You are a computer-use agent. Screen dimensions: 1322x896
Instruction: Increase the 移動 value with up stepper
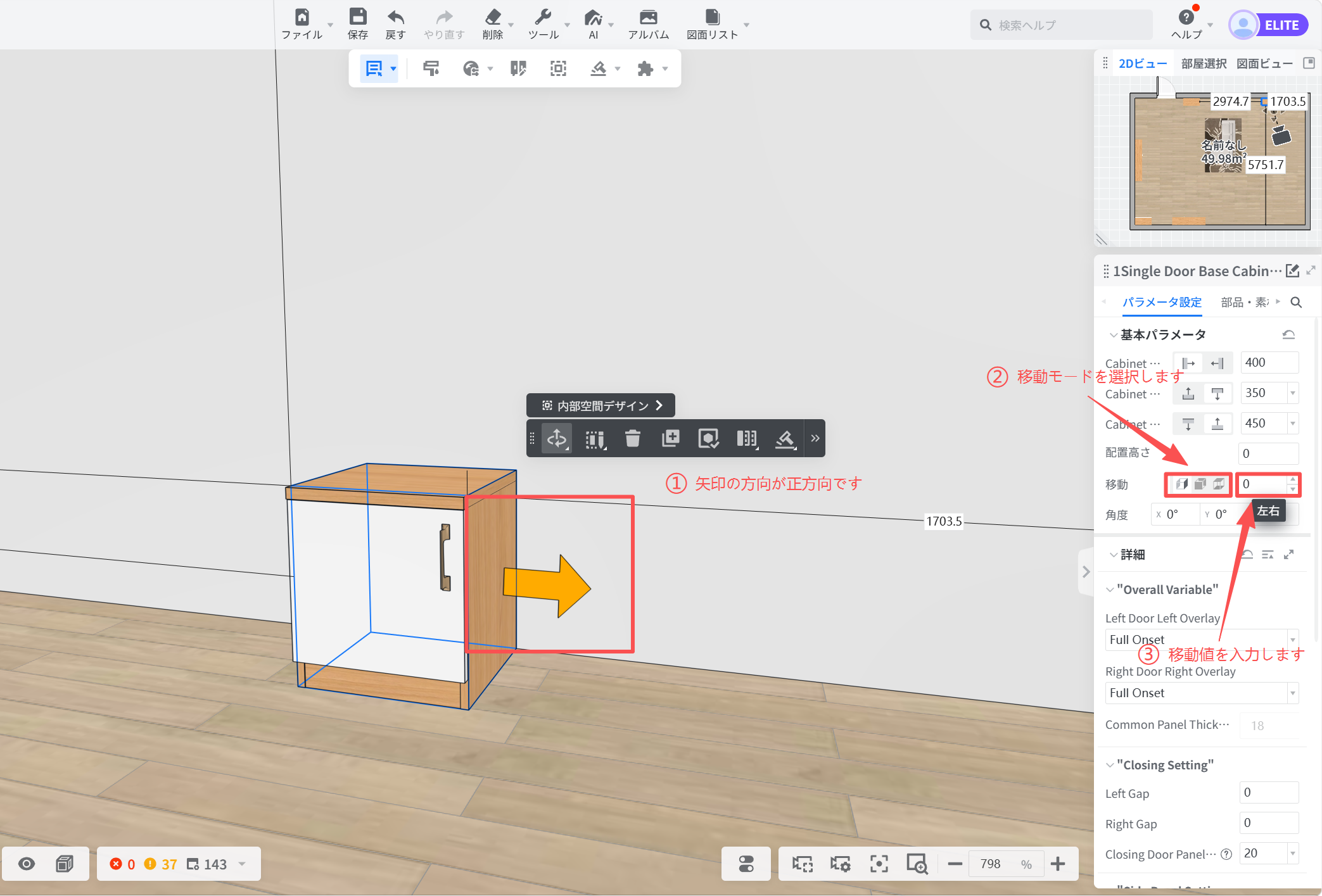[1293, 480]
